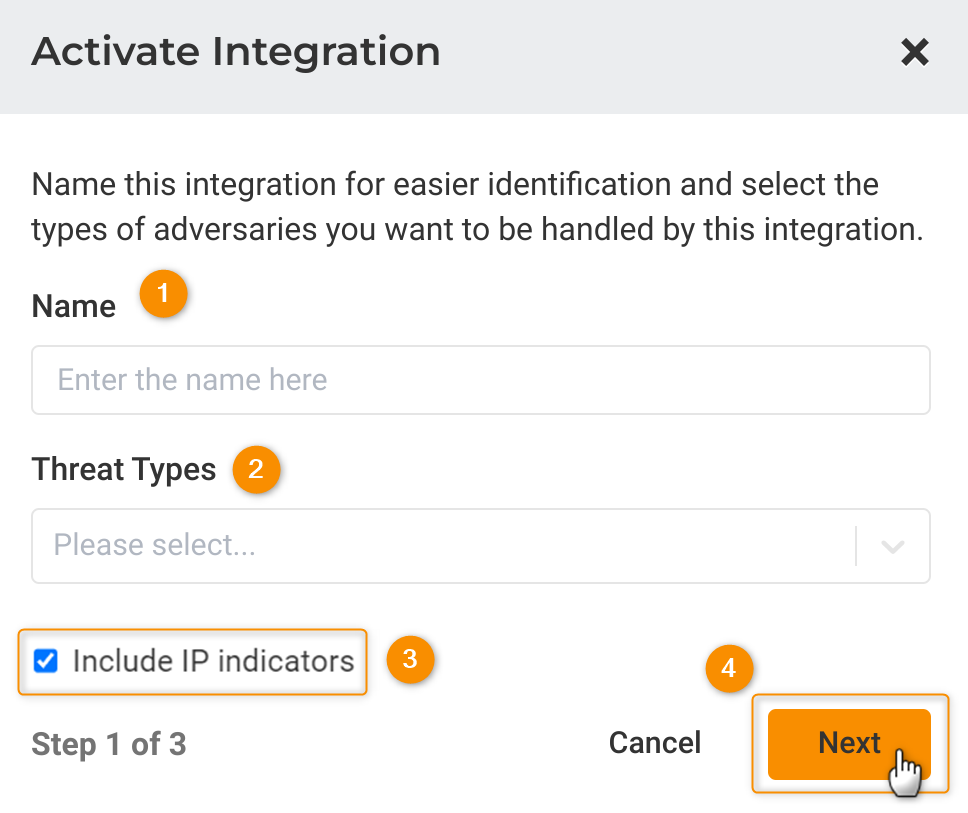The height and width of the screenshot is (813, 968).
Task: Click the integration description paragraph
Action: [x=476, y=207]
